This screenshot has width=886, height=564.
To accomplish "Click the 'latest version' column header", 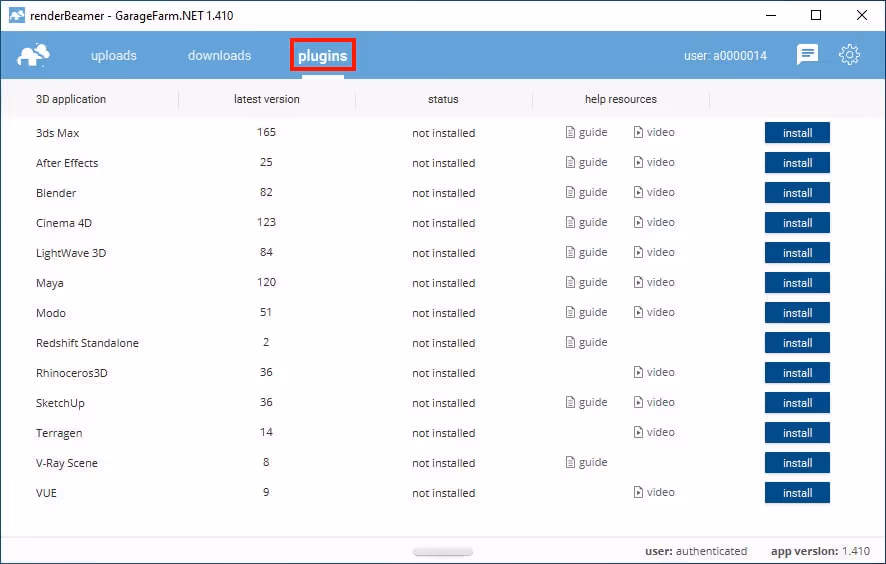I will point(267,99).
